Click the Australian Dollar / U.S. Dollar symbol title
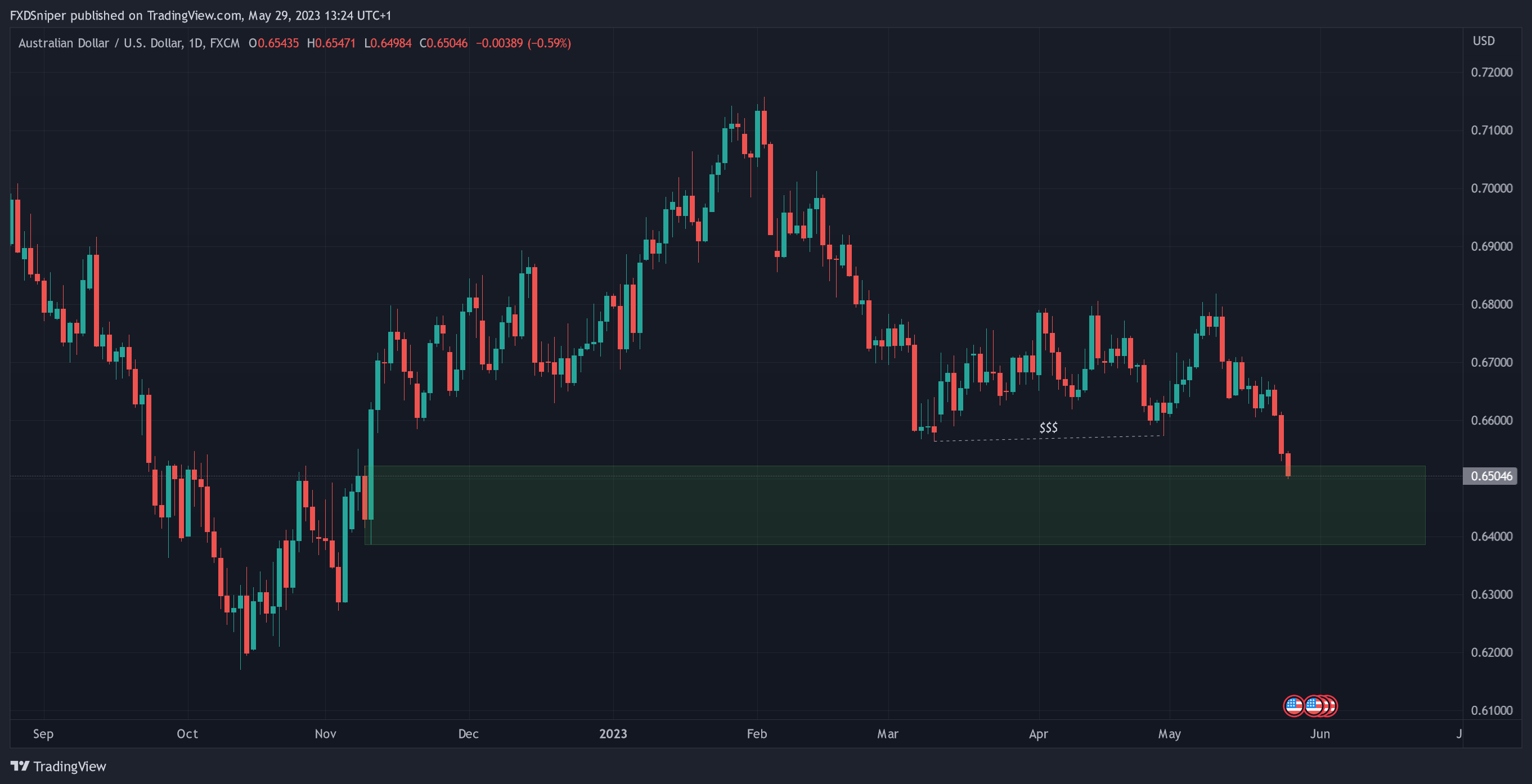 100,43
